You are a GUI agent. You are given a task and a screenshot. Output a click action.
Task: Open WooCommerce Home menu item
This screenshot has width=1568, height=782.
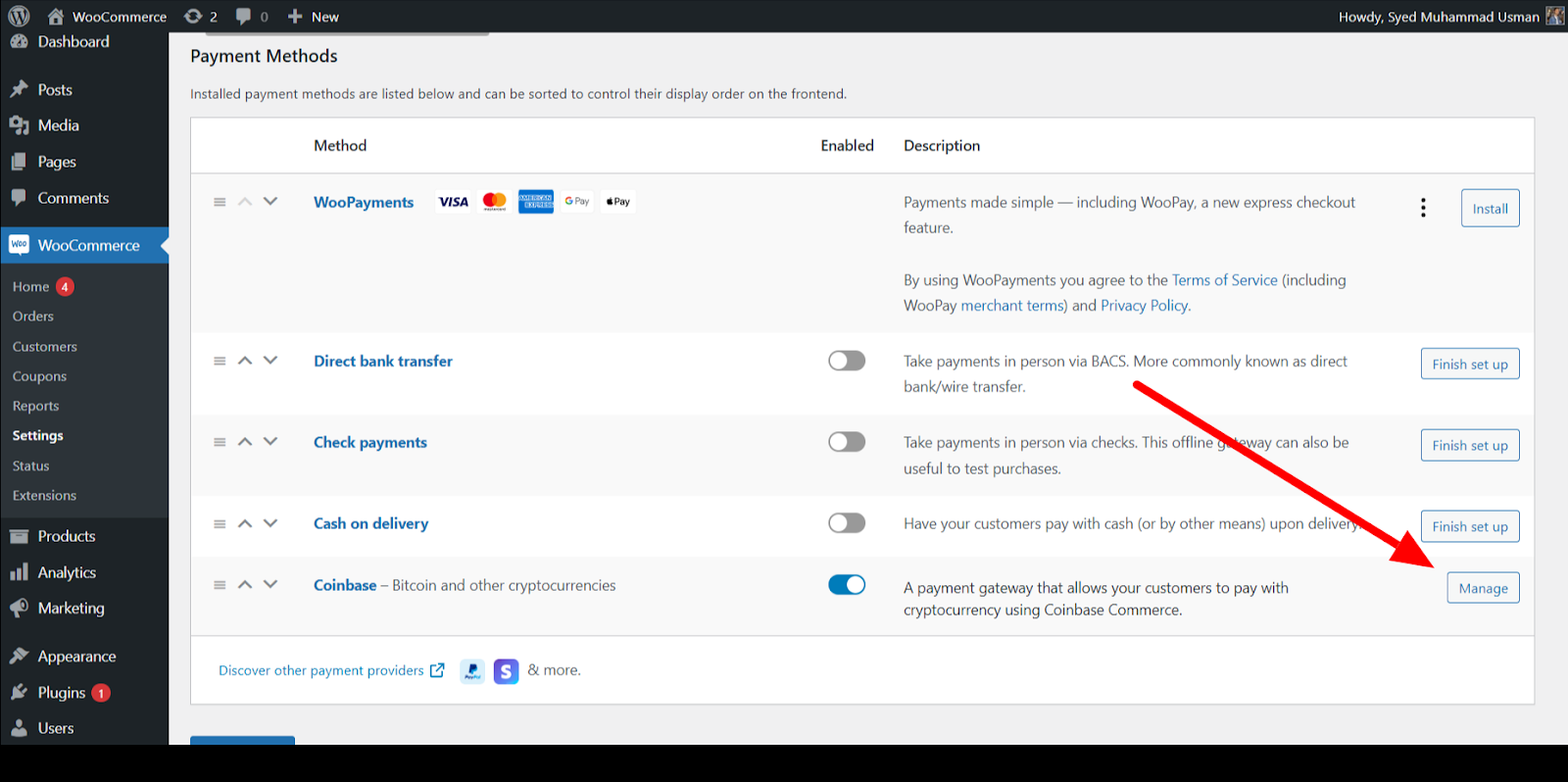tap(30, 286)
